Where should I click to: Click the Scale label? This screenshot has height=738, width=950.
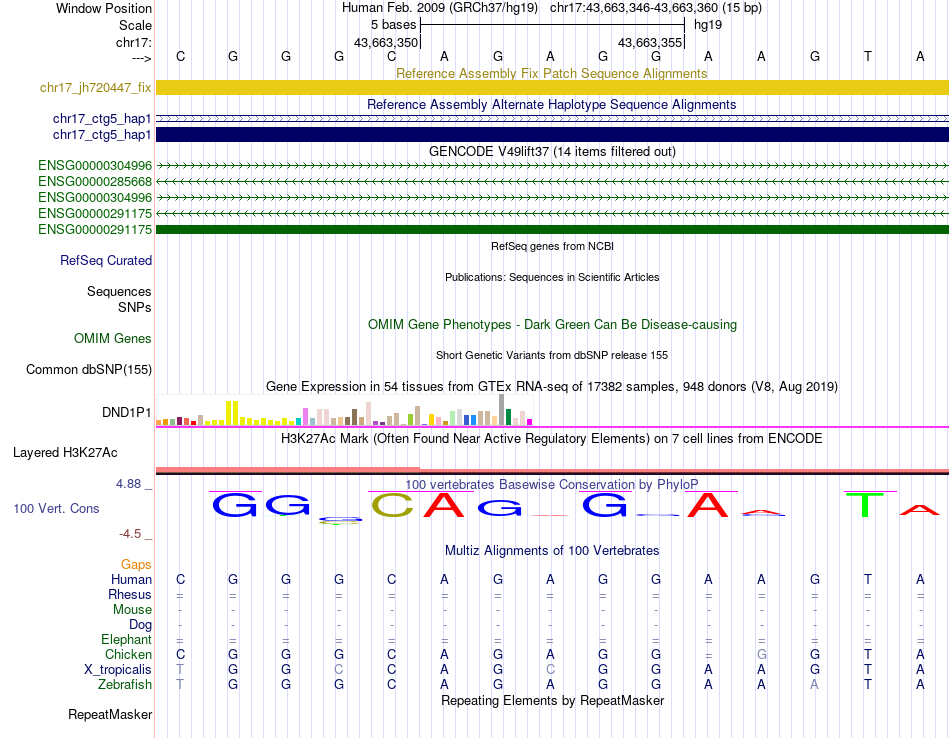point(135,25)
